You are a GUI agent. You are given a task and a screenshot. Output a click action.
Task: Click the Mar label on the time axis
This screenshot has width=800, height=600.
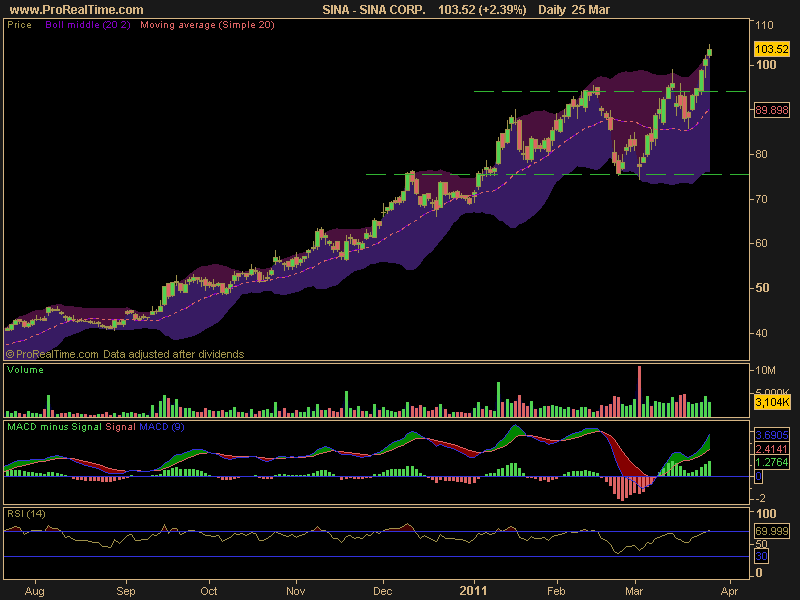pos(634,591)
